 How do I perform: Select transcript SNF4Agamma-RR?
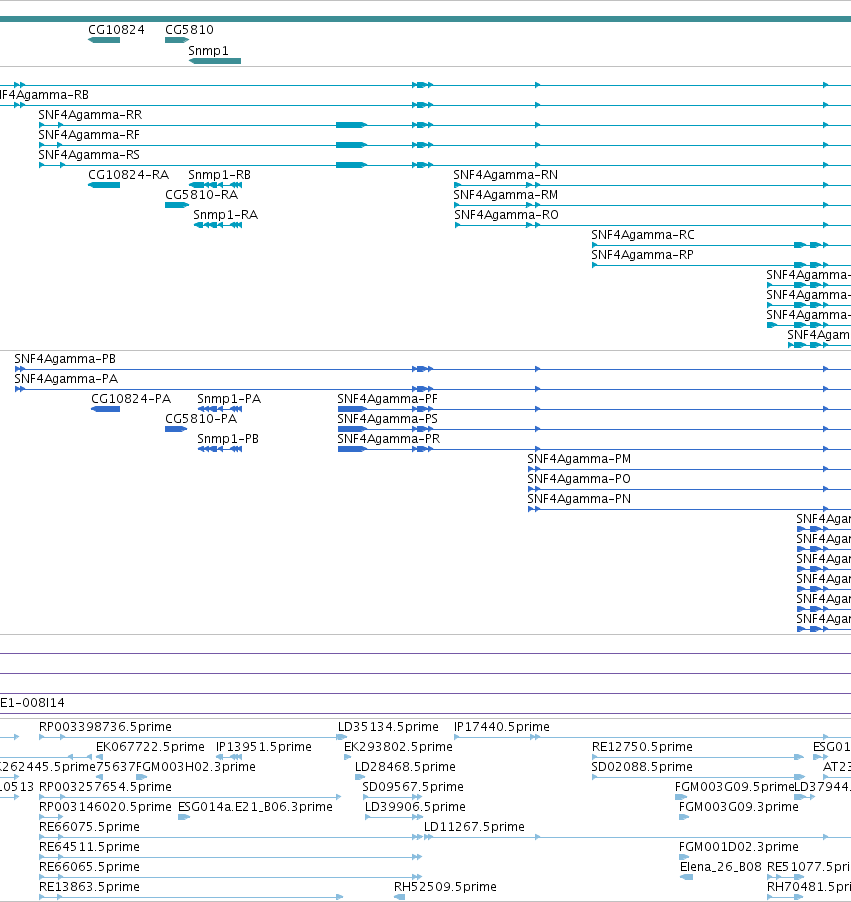[90, 114]
